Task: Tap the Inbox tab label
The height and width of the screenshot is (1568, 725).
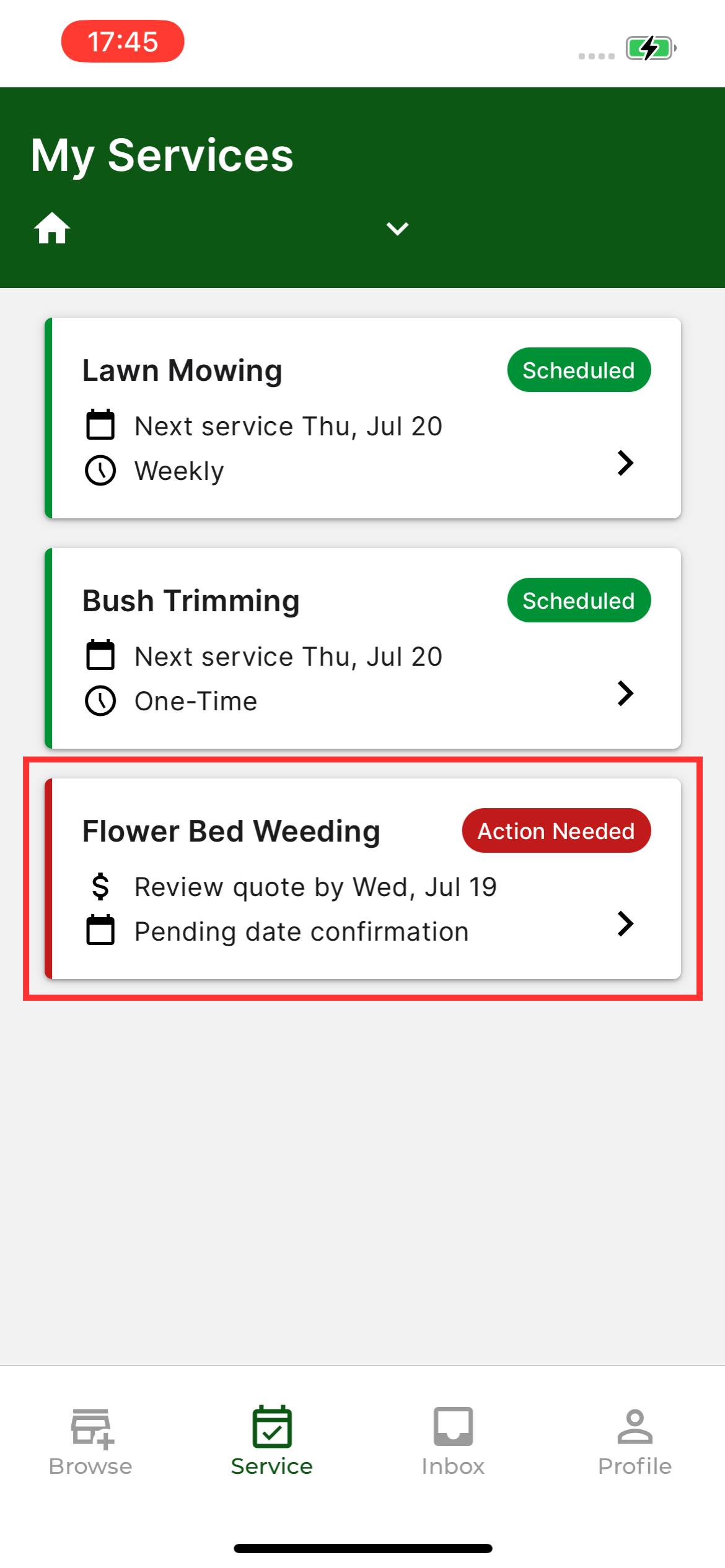Action: point(453,1466)
